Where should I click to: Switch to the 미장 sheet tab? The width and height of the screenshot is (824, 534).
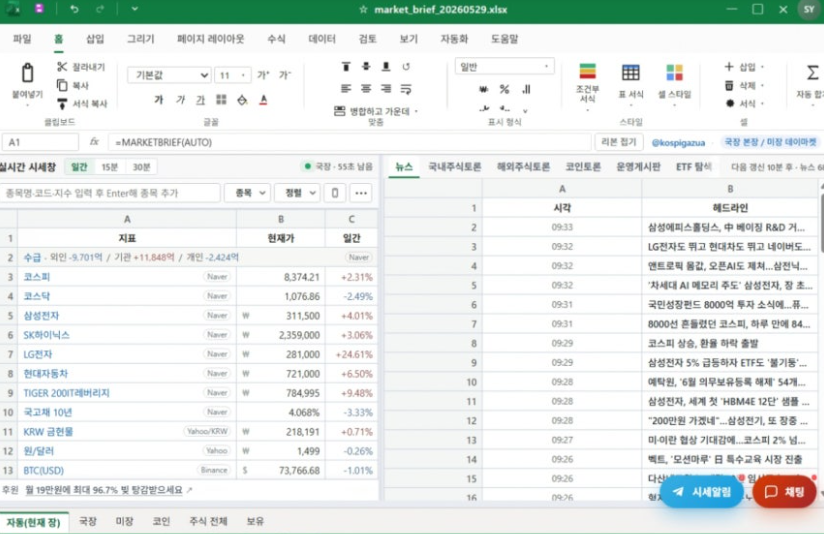coord(125,521)
